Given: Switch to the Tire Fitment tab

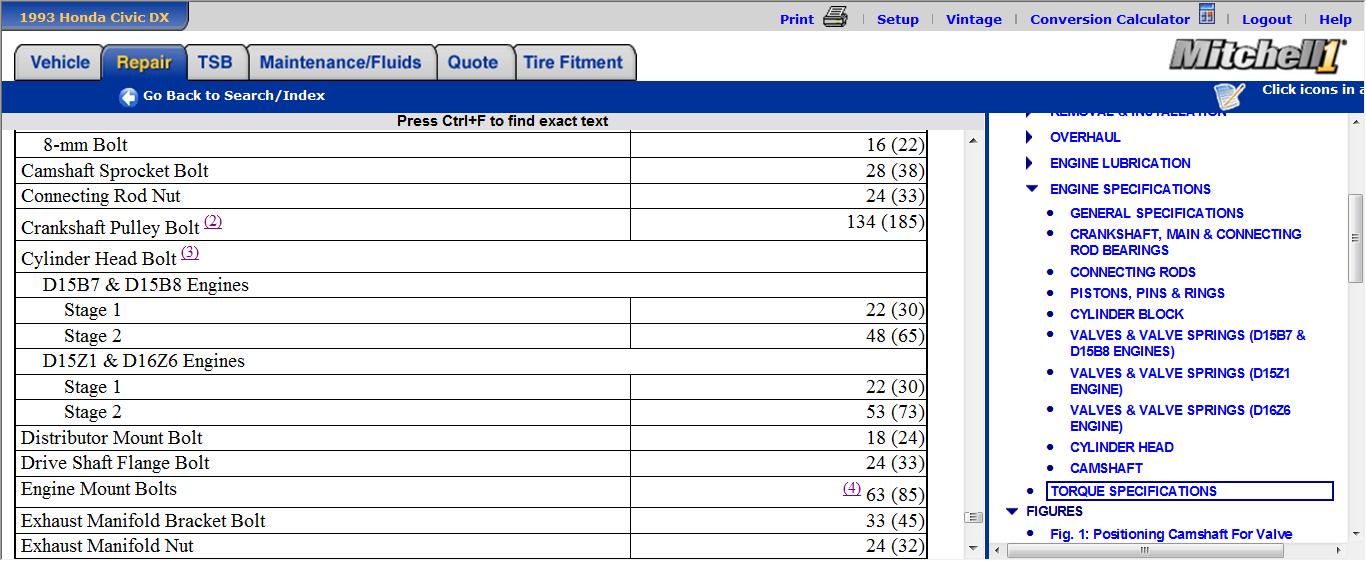Looking at the screenshot, I should (x=573, y=62).
